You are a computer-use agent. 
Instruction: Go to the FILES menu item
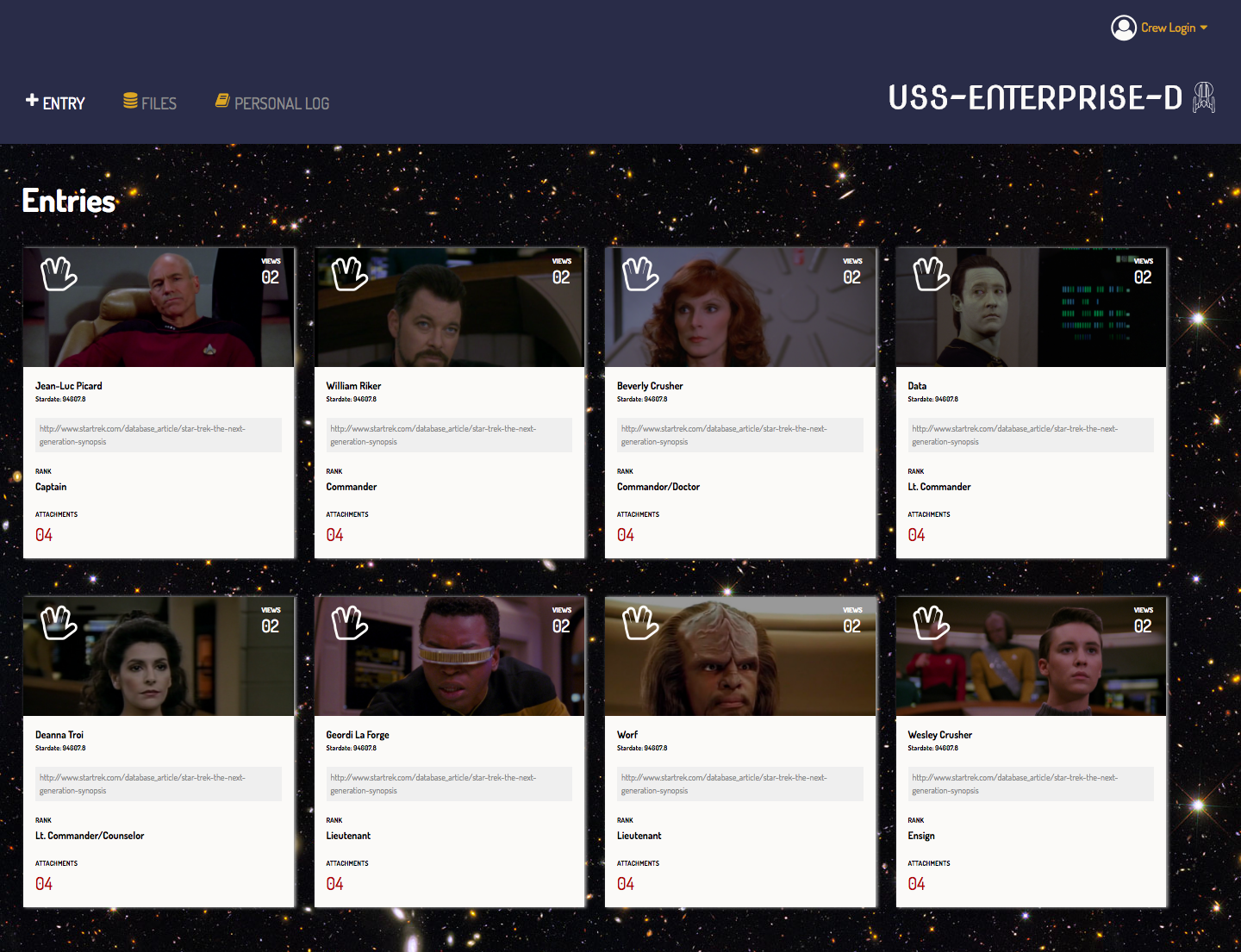coord(159,103)
